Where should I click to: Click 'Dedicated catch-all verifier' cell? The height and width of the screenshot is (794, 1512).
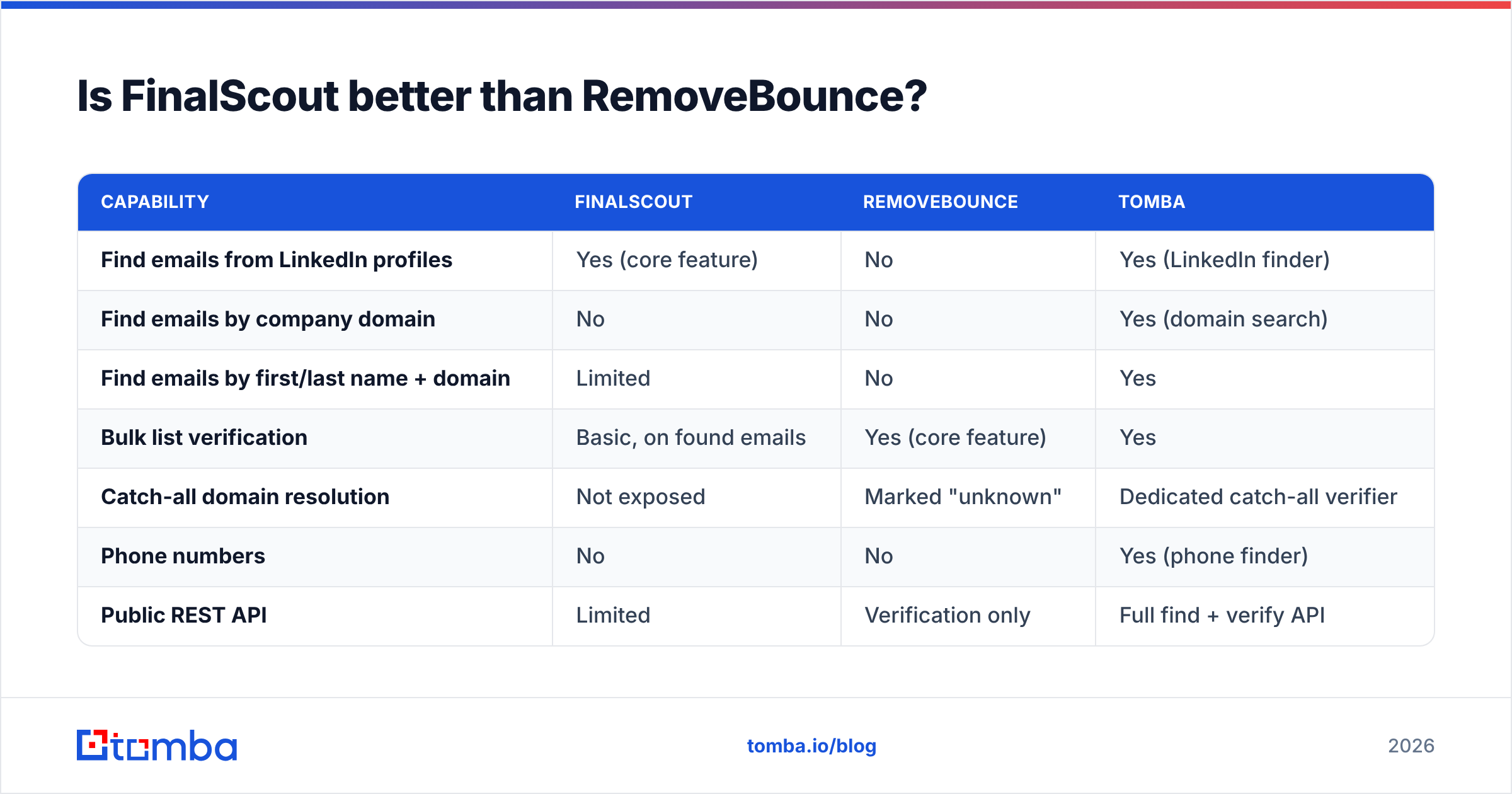[x=1258, y=497]
